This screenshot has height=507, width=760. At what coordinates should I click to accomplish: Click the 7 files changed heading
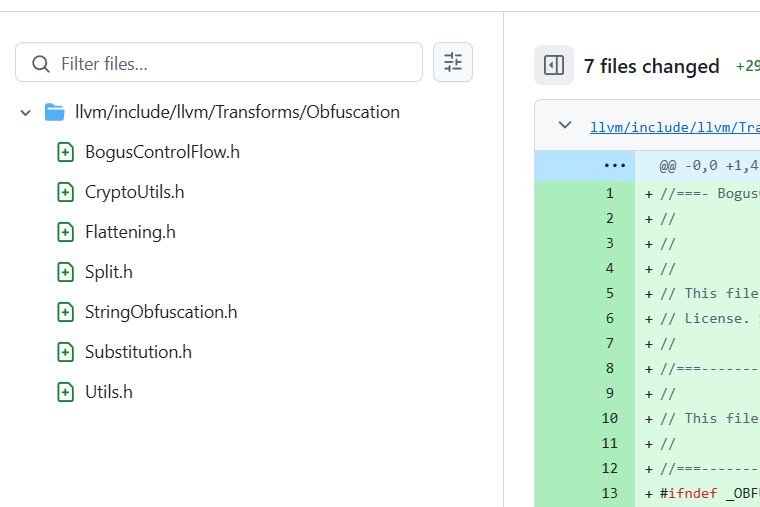point(652,66)
